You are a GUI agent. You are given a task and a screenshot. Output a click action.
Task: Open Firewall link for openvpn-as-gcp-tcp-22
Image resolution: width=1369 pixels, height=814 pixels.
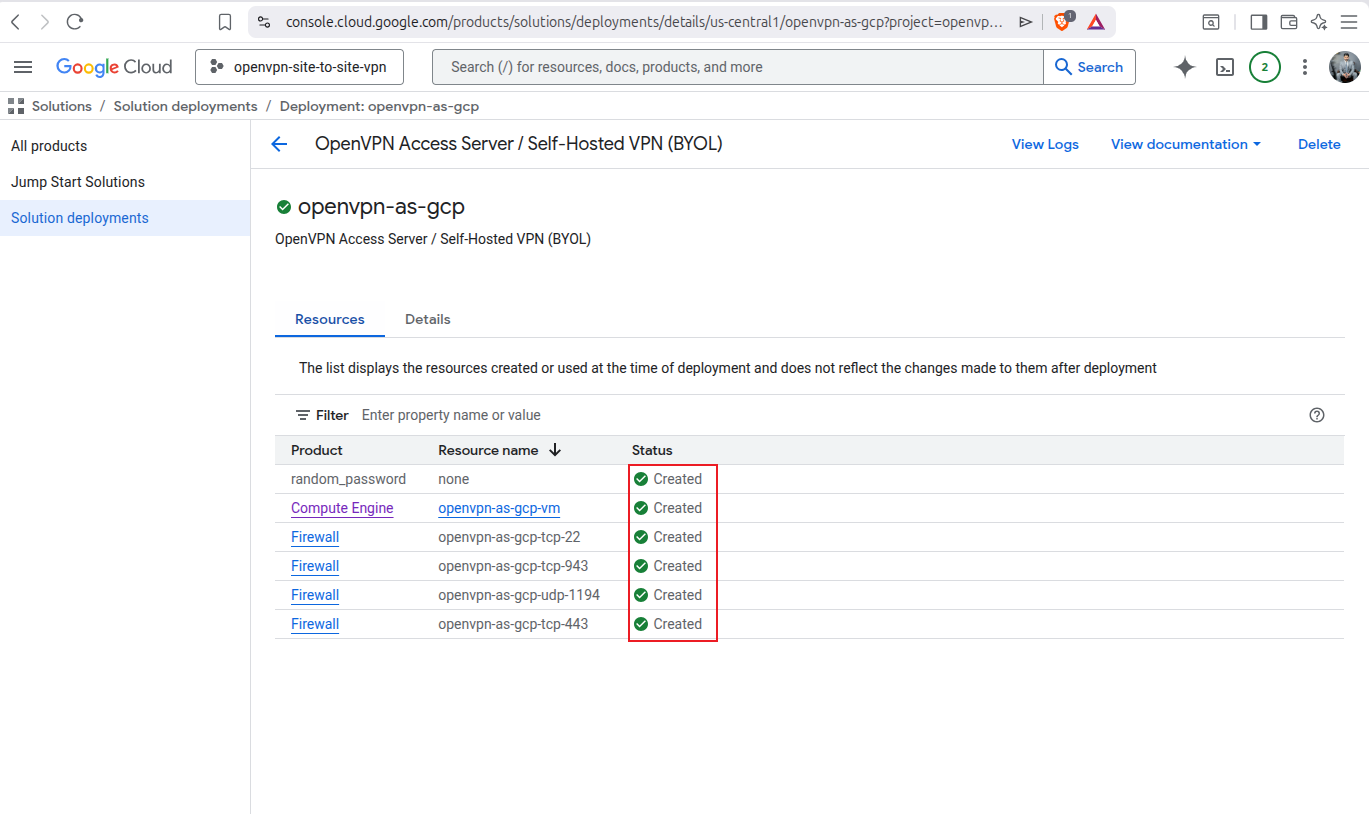[x=315, y=537]
